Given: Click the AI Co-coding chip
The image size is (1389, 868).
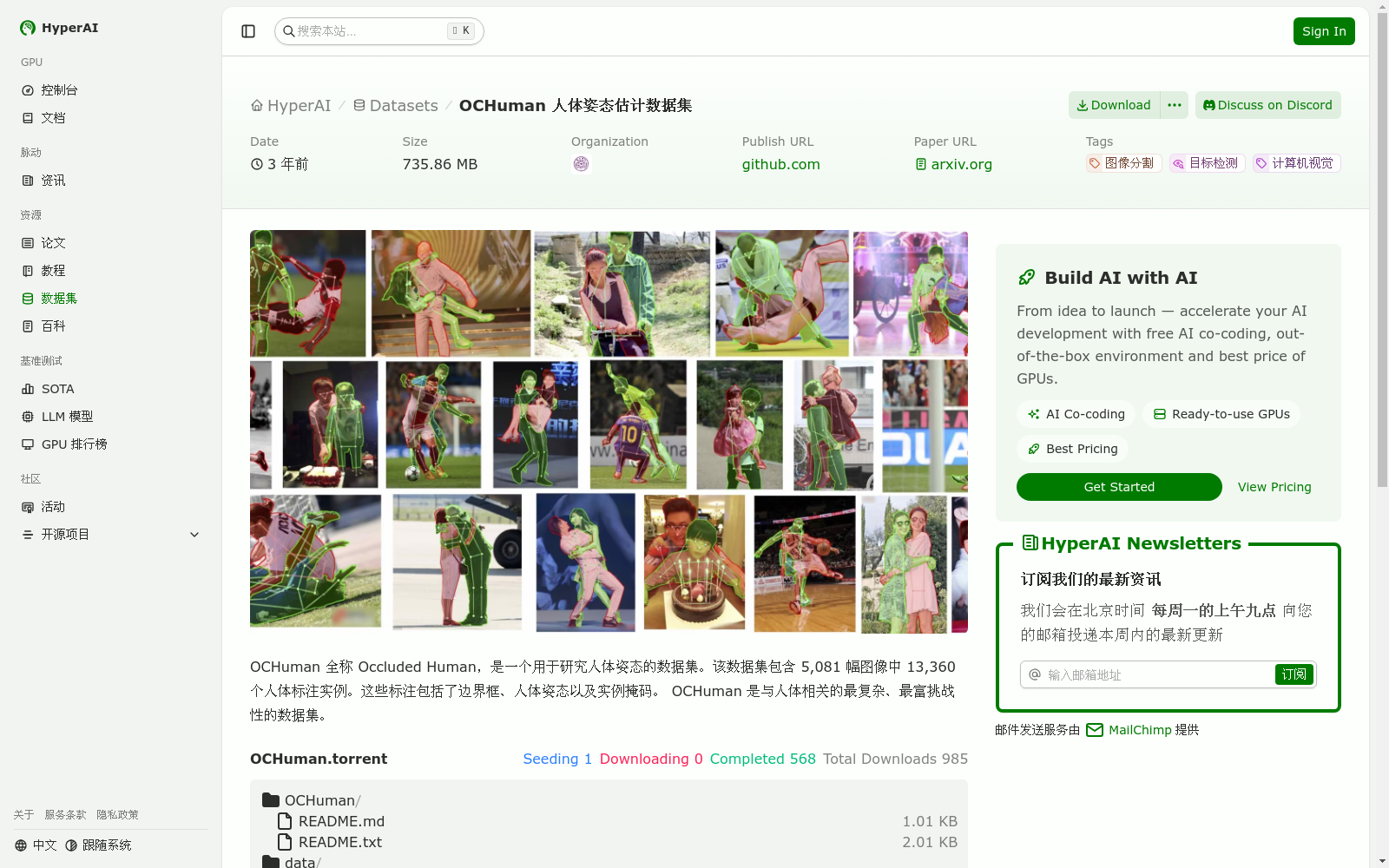Looking at the screenshot, I should (x=1076, y=414).
